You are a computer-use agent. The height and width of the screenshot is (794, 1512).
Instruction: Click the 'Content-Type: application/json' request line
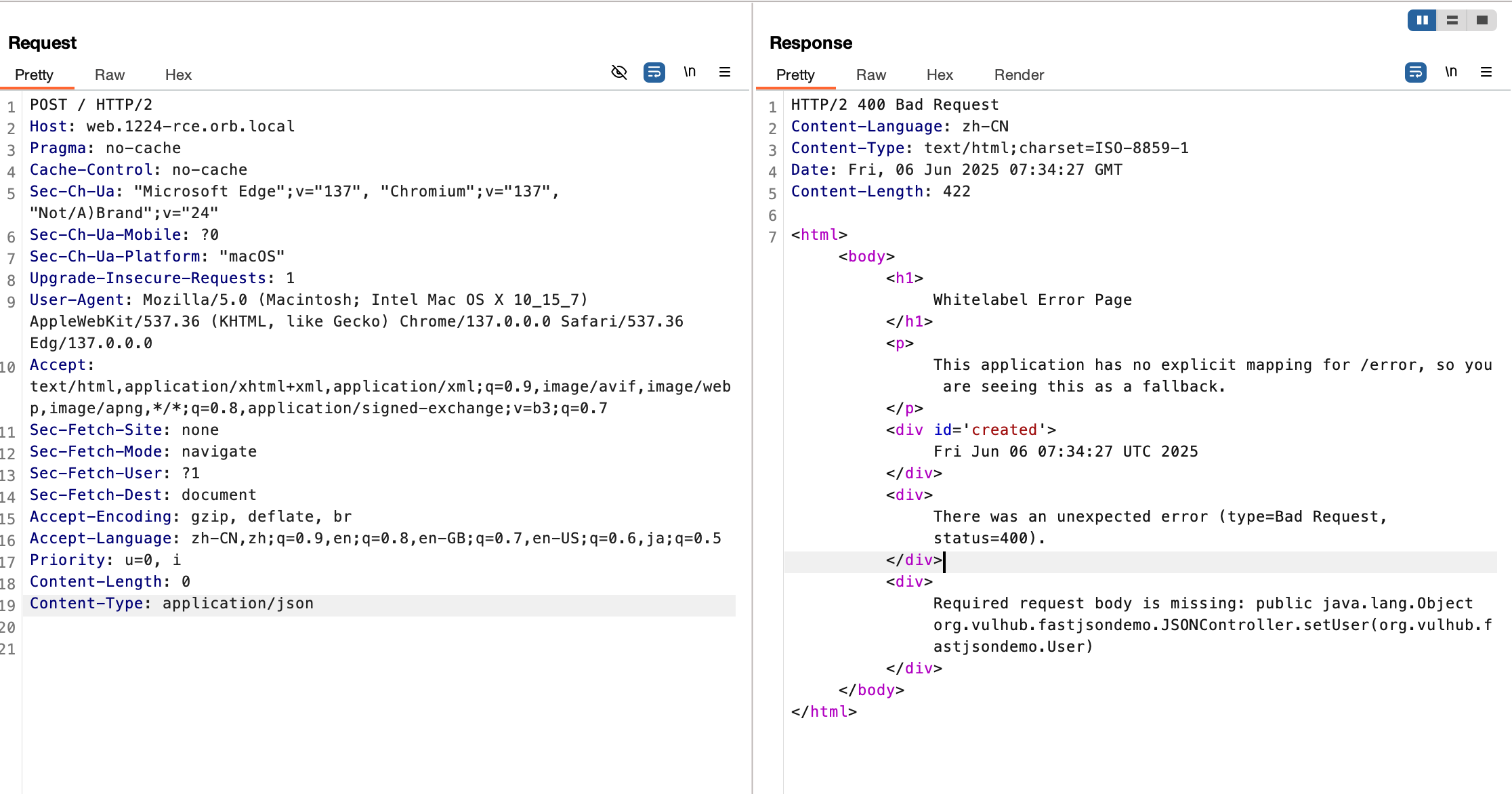click(171, 604)
